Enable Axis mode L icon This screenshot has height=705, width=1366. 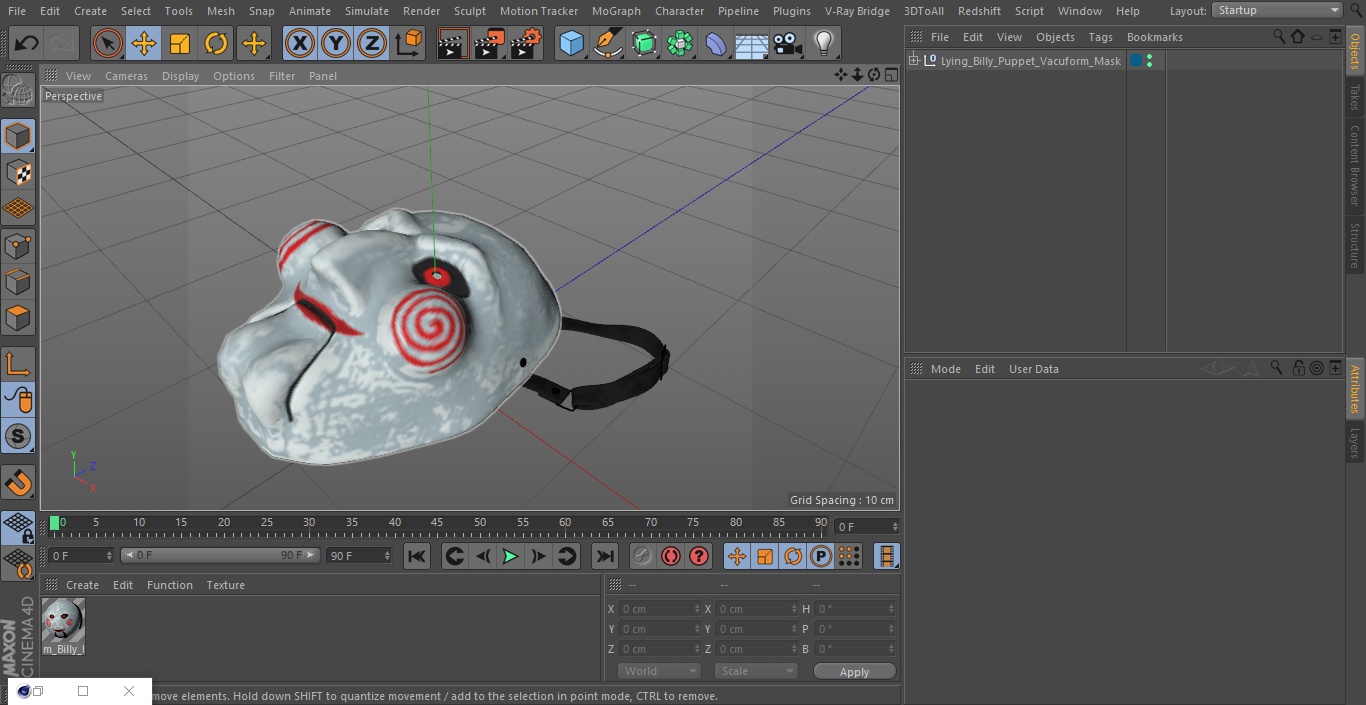[18, 364]
